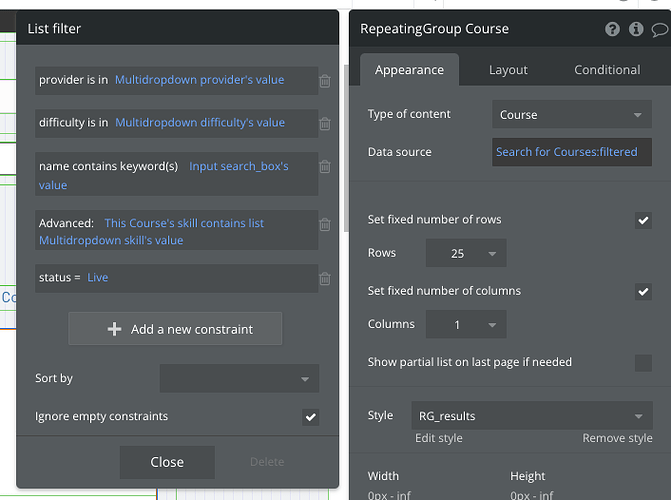Screen dimensions: 671x500
Task: Open the Sort by dropdown
Action: pyautogui.click(x=239, y=379)
